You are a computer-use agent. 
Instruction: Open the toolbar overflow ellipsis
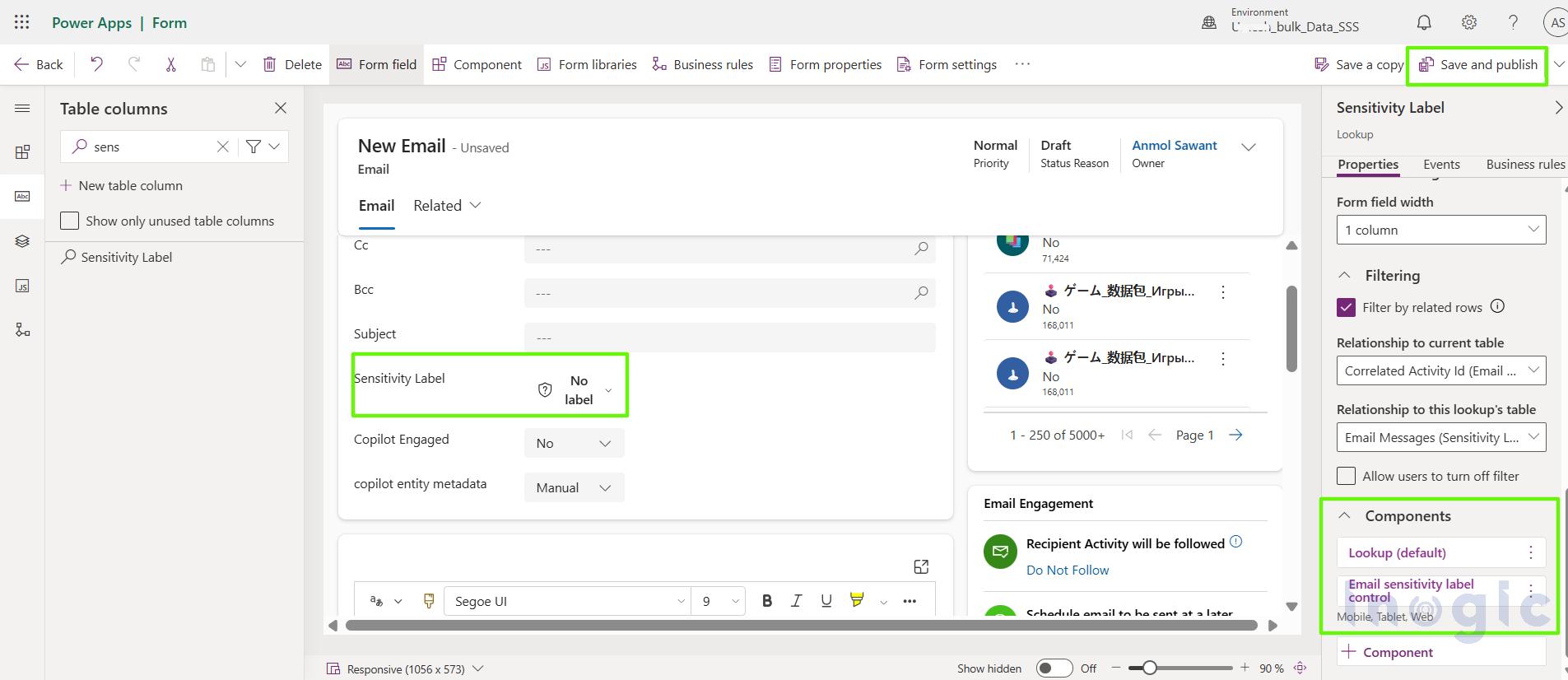pos(1022,64)
